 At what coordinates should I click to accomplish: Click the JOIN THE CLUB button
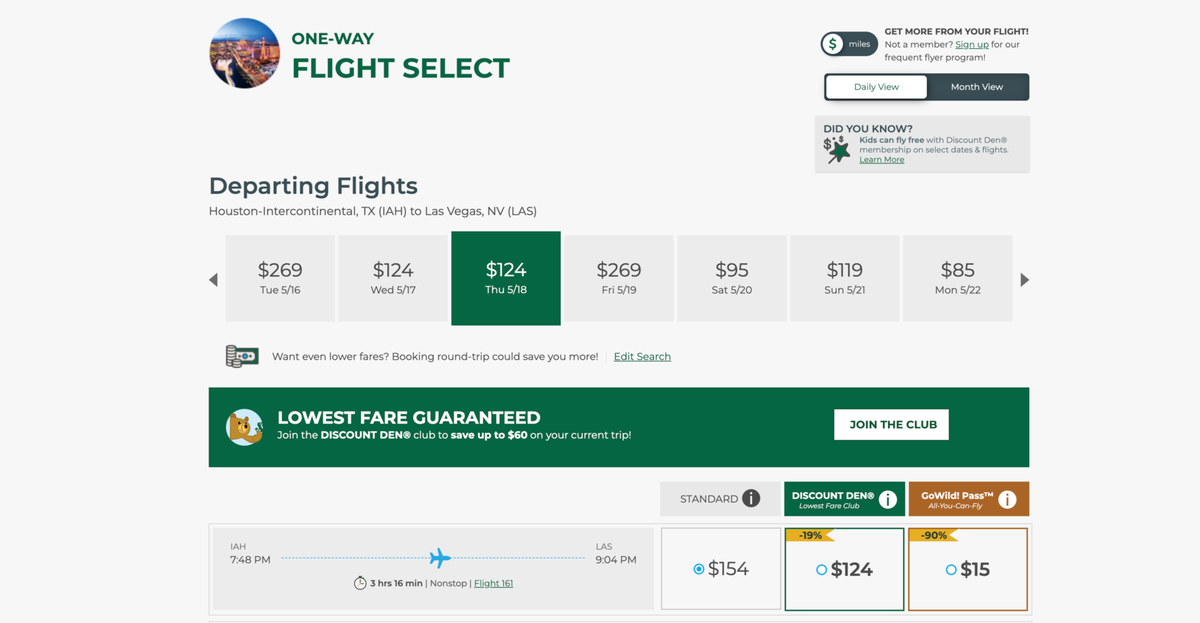pos(891,424)
